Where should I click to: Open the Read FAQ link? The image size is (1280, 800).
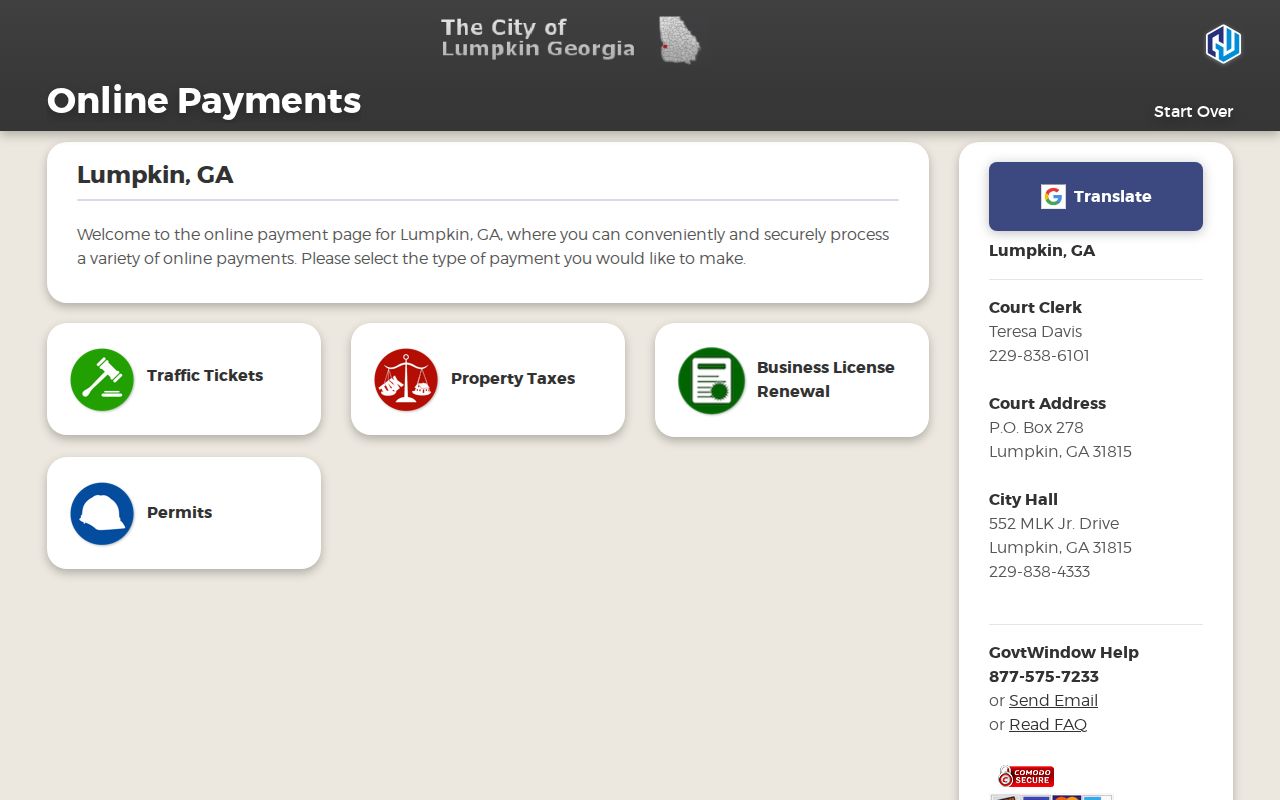[1048, 724]
